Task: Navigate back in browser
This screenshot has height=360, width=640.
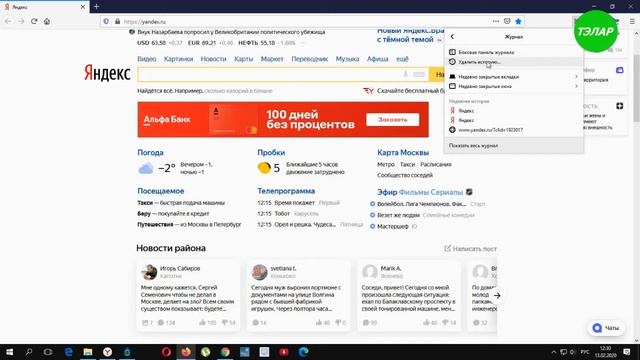Action: 8,21
